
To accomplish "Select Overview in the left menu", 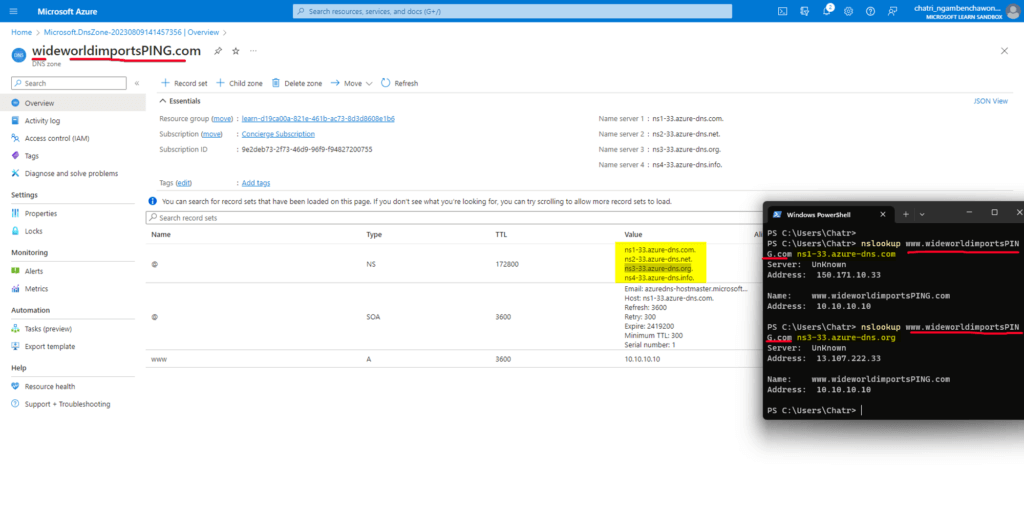I will point(72,103).
